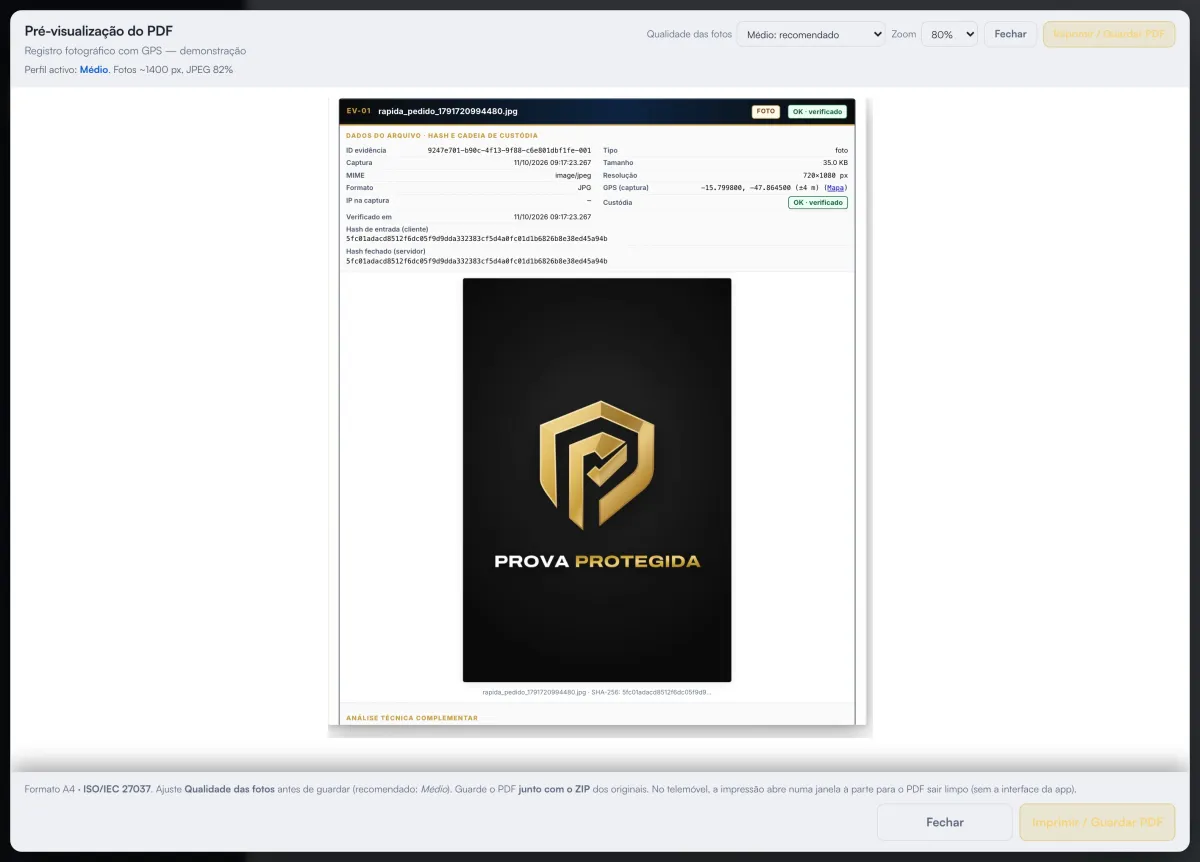Open the Qualidade das fotos dropdown

[811, 34]
